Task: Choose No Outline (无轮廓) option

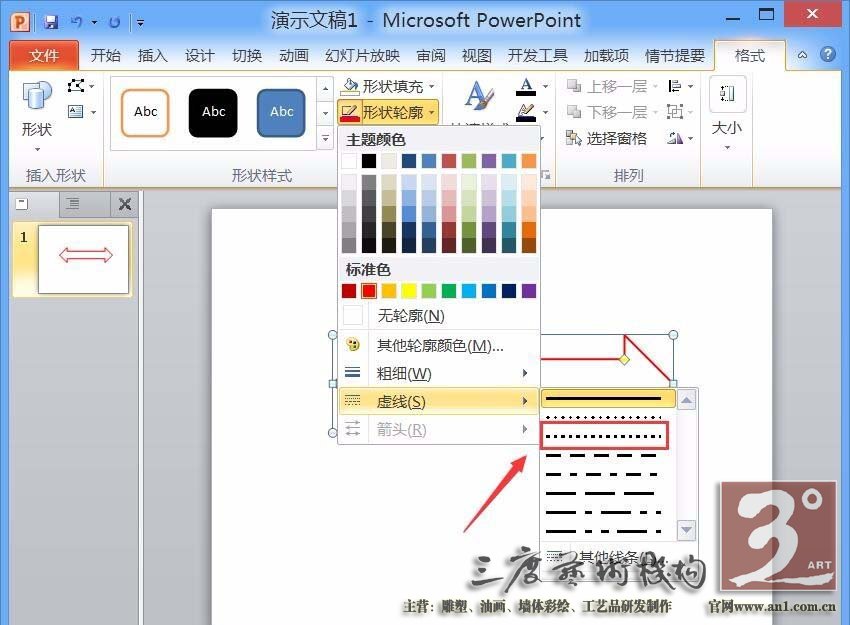Action: tap(439, 315)
